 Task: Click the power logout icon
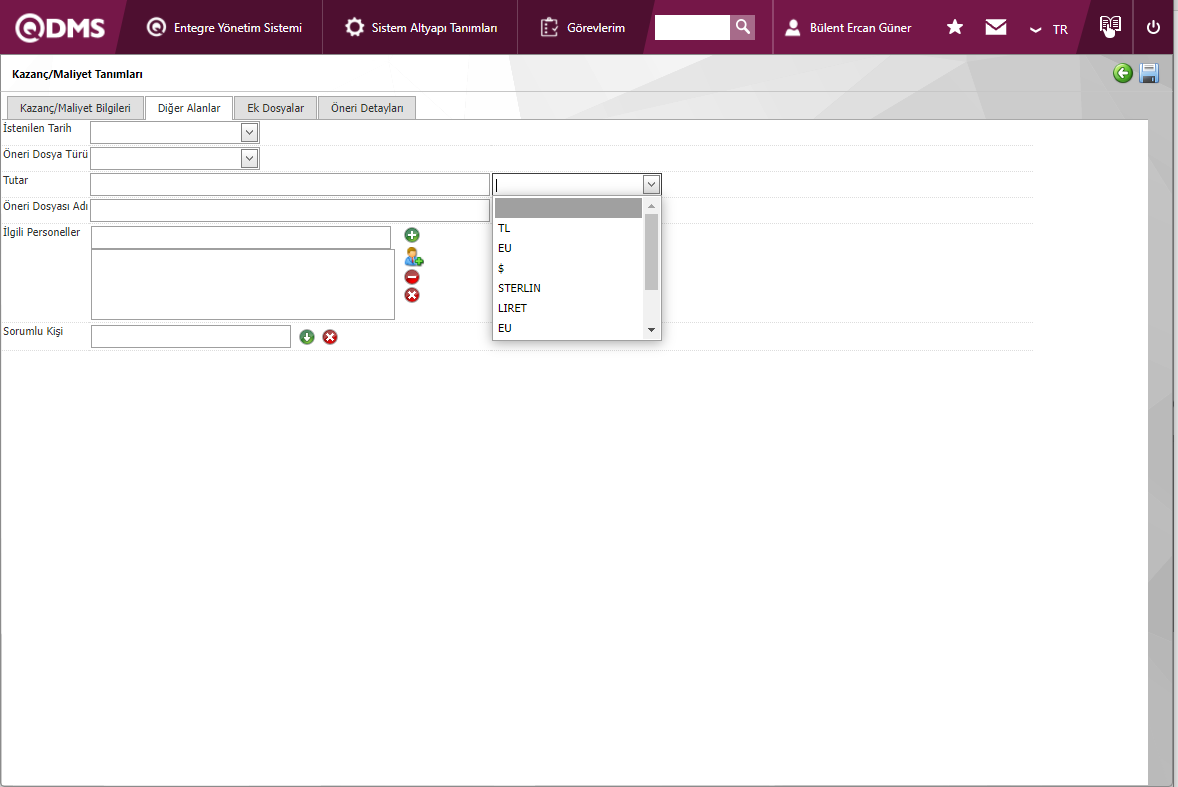coord(1153,27)
